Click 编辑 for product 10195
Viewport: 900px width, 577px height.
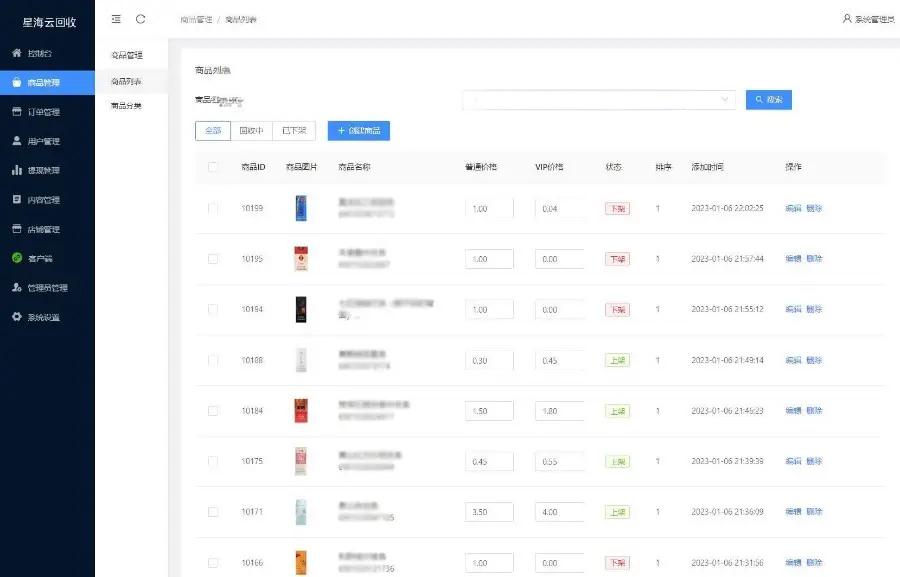tap(793, 259)
